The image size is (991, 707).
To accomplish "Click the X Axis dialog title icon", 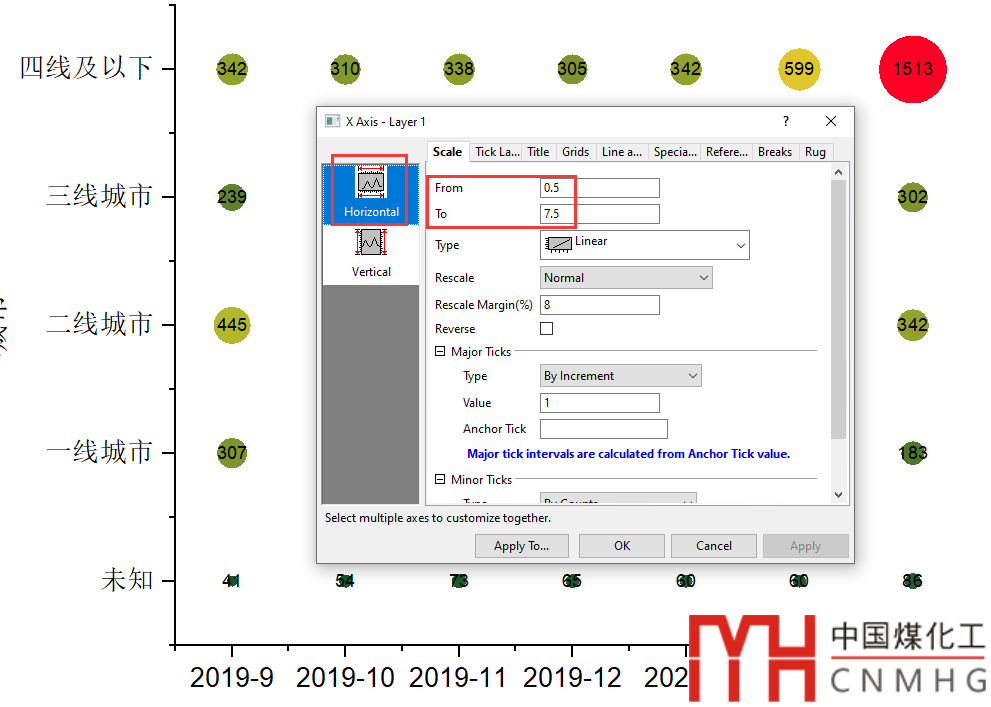I will tap(332, 121).
